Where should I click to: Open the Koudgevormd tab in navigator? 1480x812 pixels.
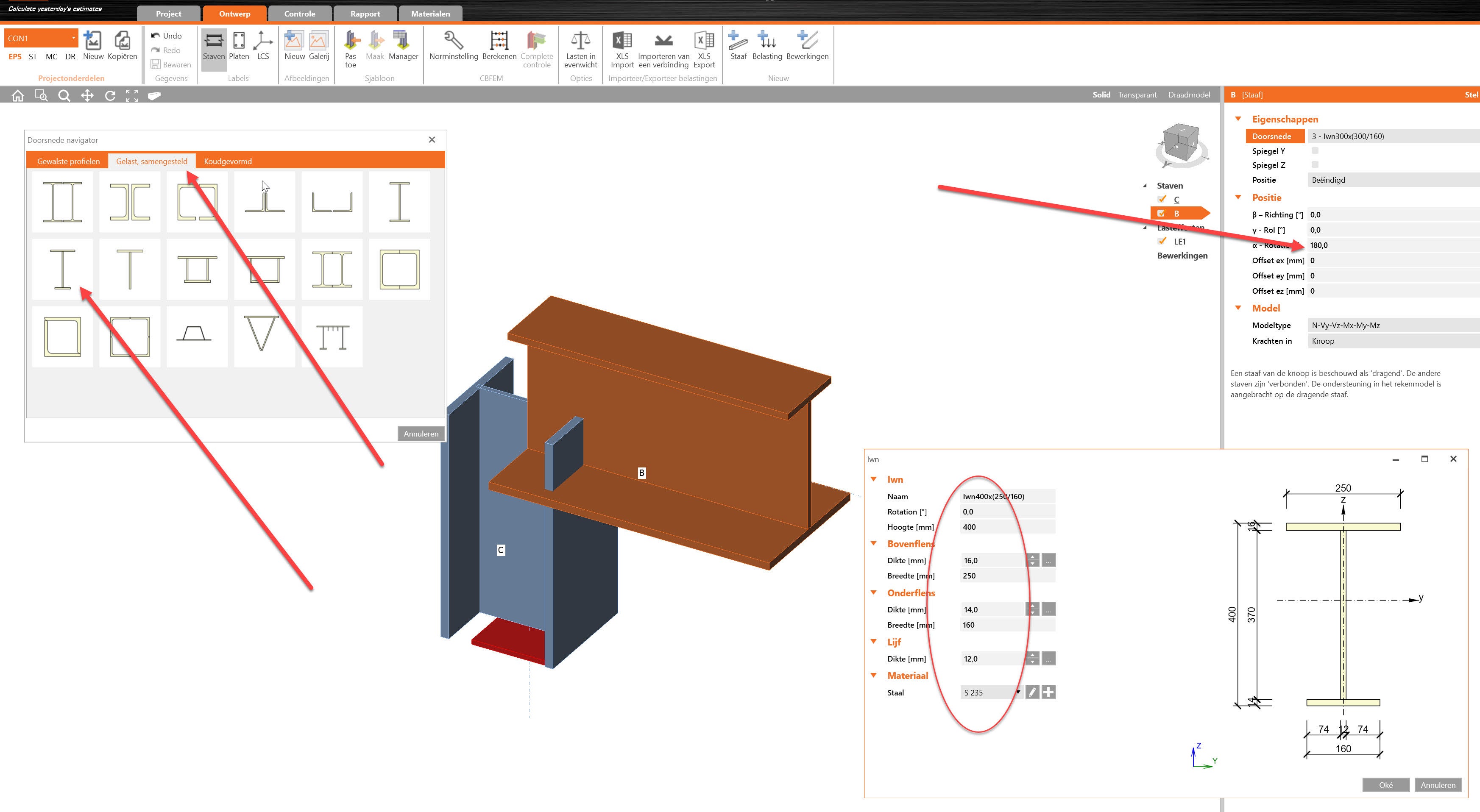point(228,161)
